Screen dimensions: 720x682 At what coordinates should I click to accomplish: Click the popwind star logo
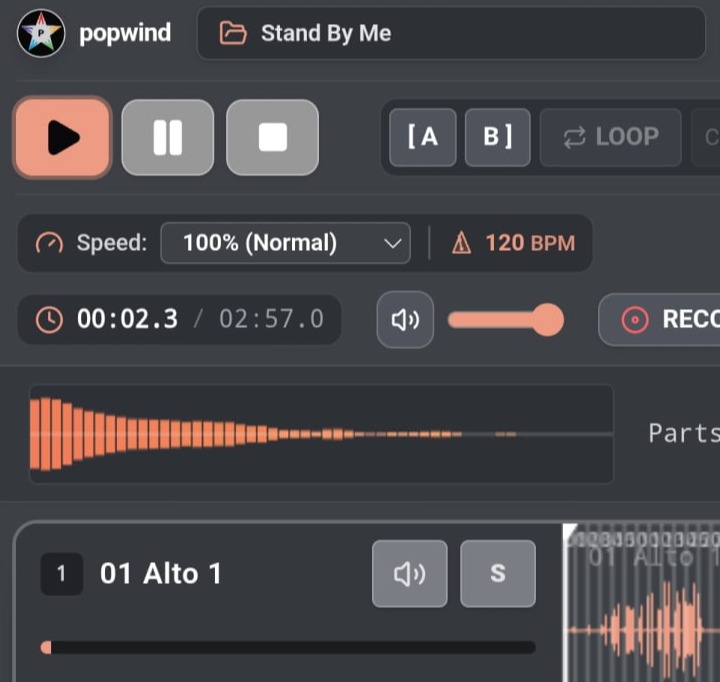click(41, 33)
